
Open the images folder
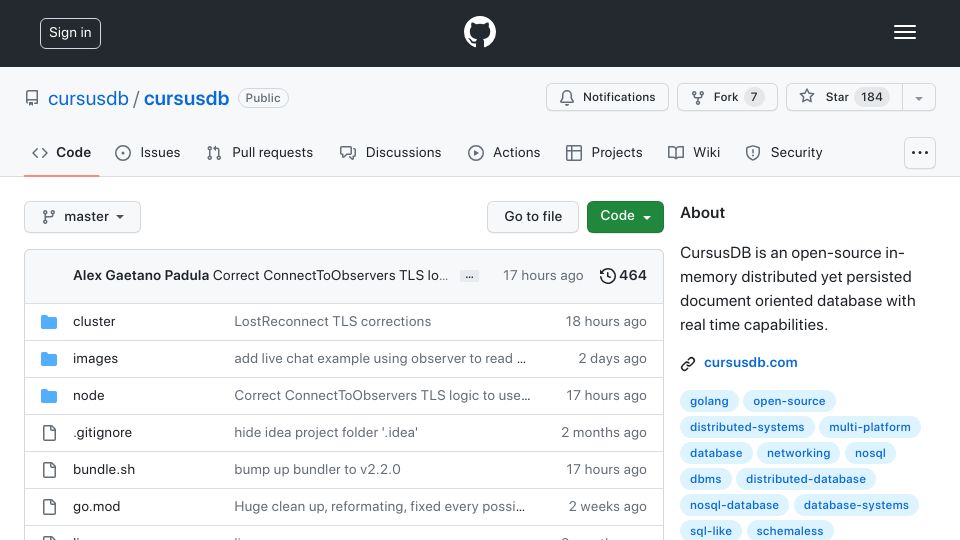[96, 359]
